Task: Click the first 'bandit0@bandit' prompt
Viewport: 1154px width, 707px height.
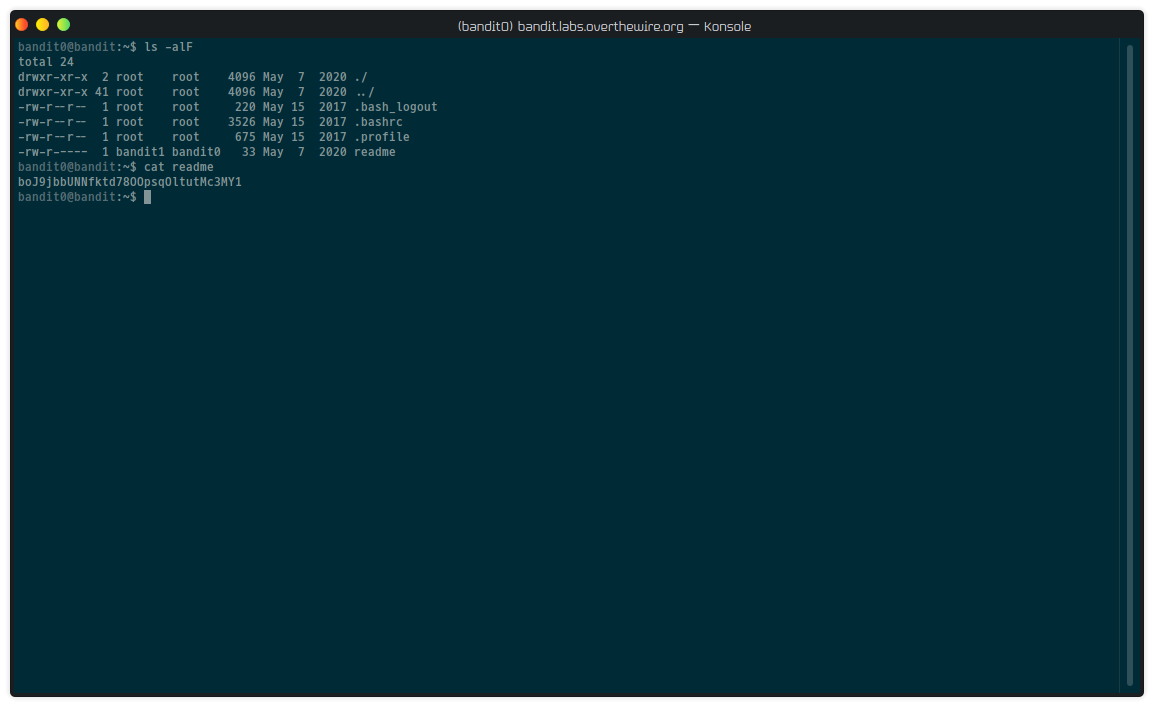Action: tap(66, 47)
